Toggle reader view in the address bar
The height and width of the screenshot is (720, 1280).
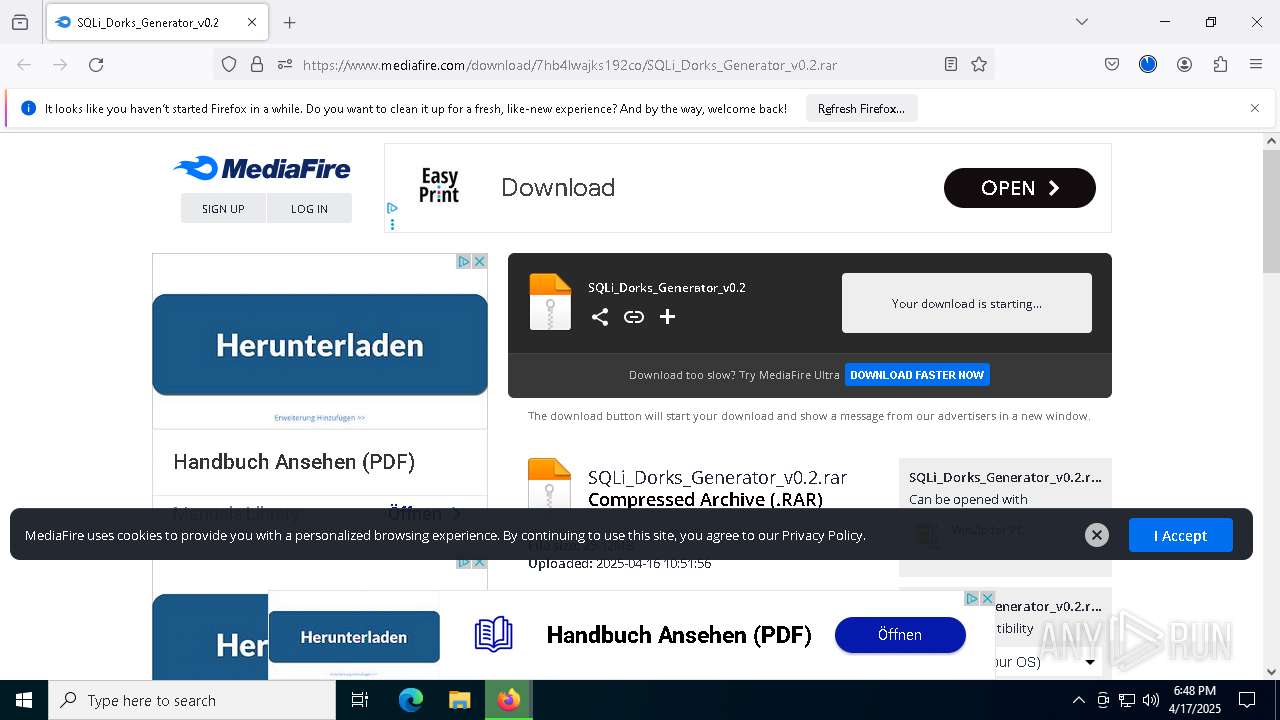pos(951,64)
